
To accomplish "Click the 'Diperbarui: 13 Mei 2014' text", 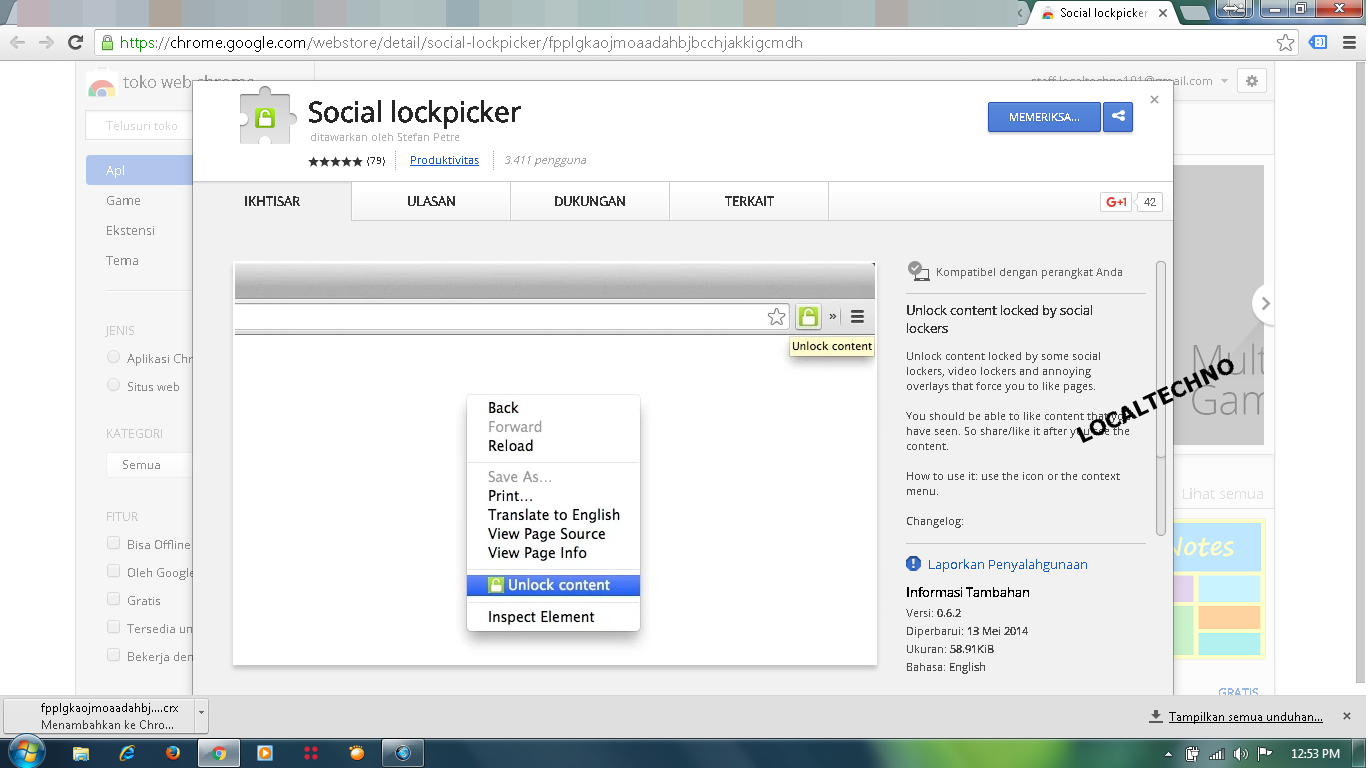I will [967, 631].
